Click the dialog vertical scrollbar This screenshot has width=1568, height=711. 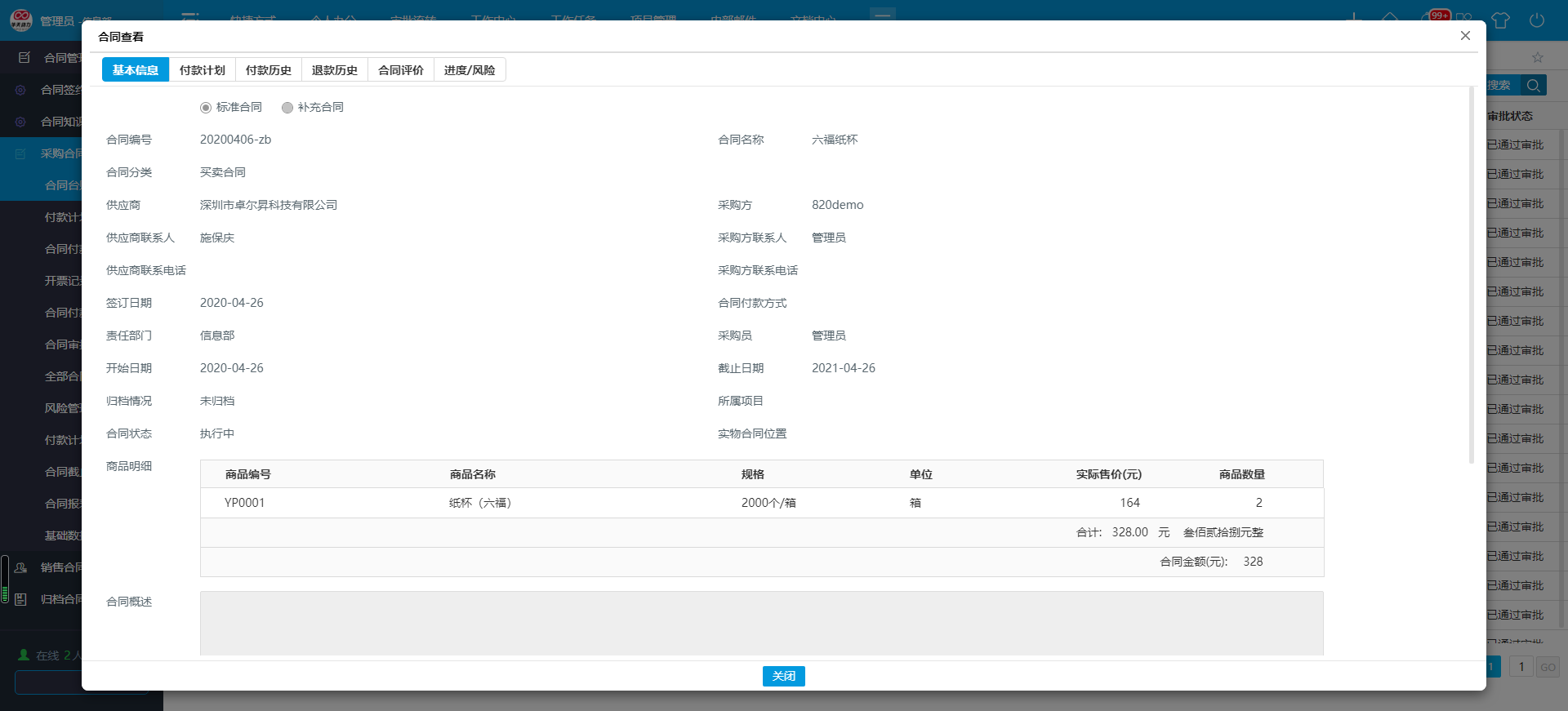[1472, 278]
